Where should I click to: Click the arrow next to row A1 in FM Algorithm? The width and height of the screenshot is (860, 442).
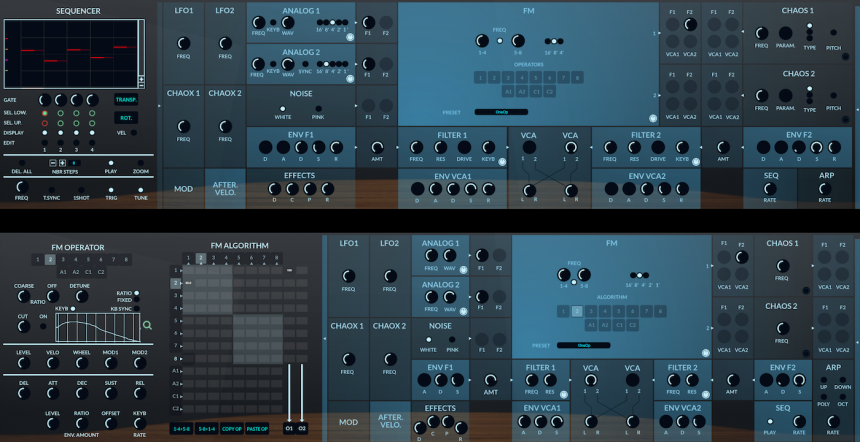pyautogui.click(x=181, y=371)
